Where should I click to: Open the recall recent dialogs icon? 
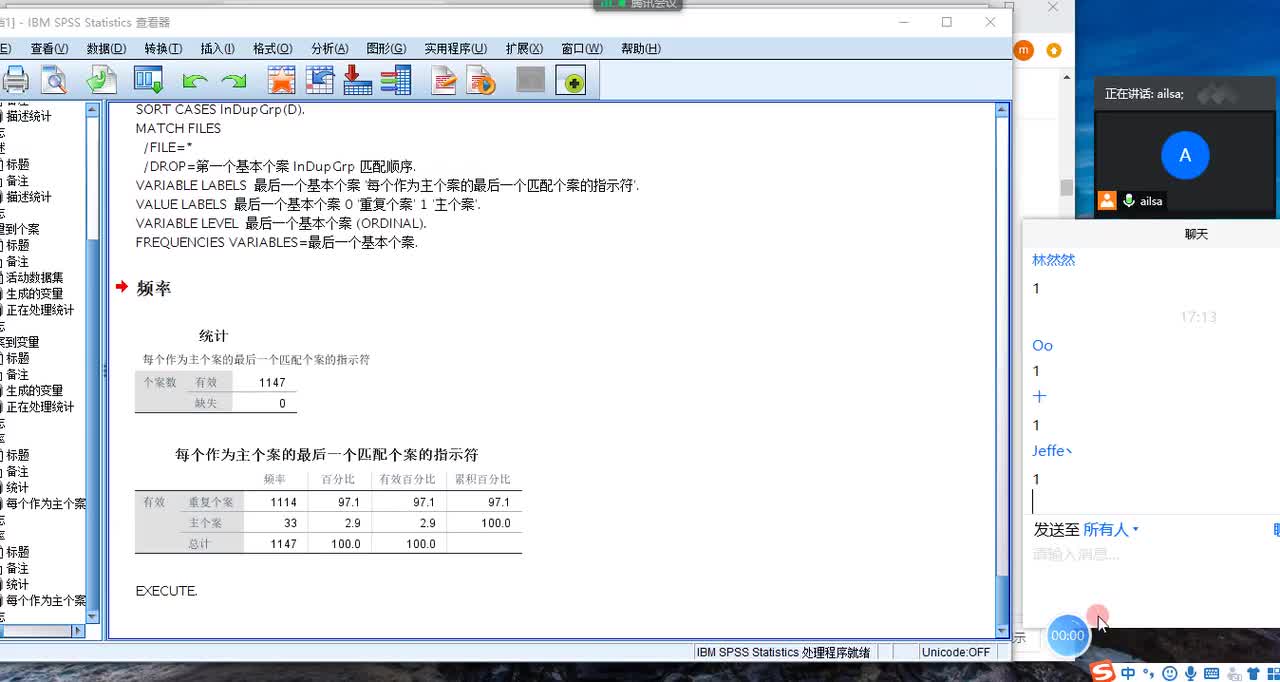[148, 80]
